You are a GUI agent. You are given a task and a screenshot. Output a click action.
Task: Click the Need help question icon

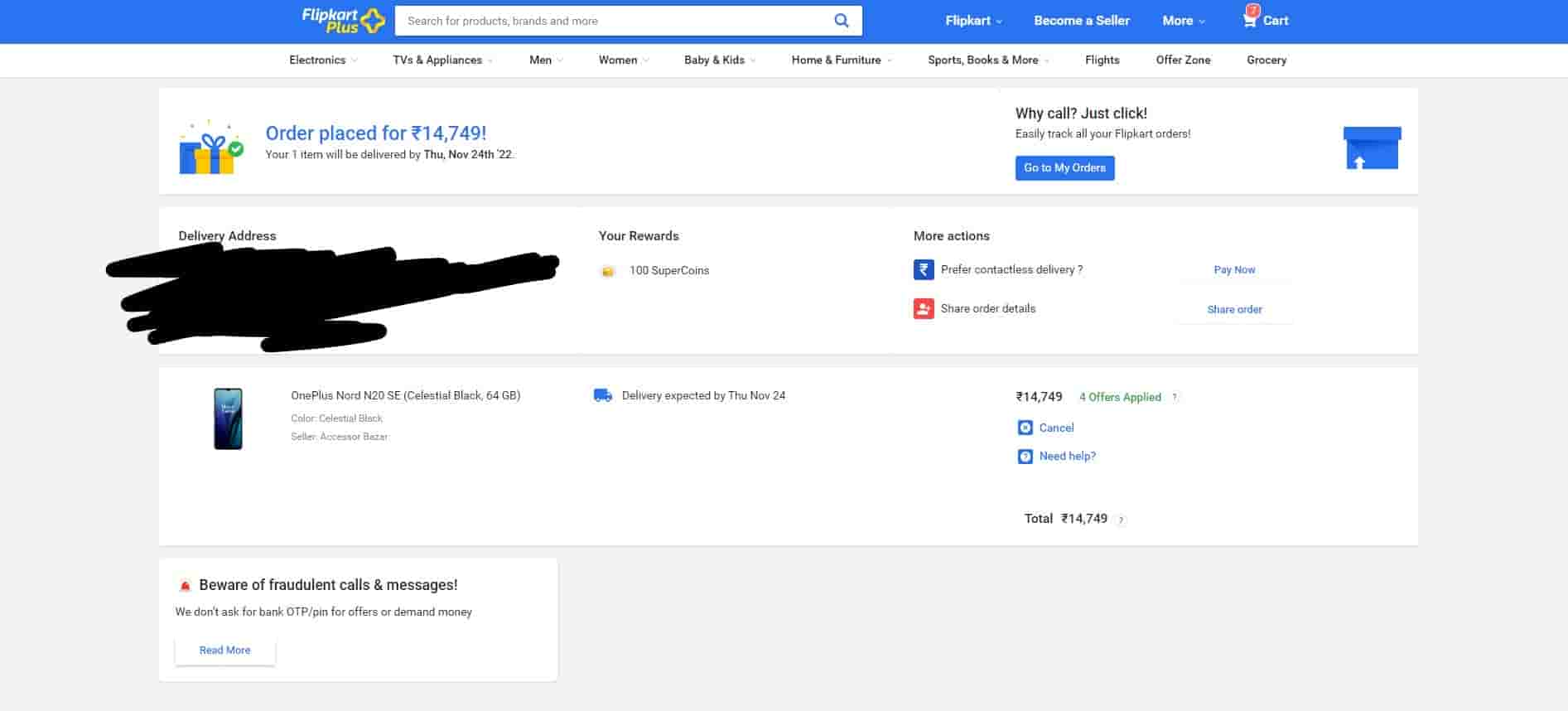click(1025, 457)
